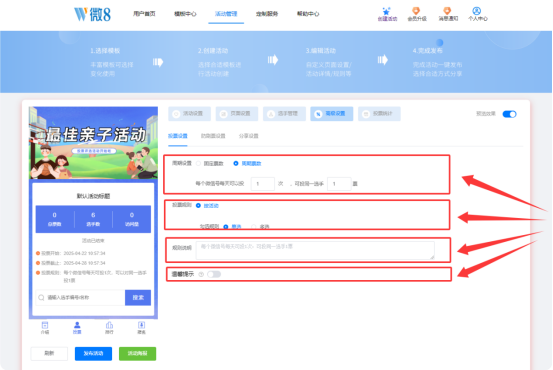Select 报名 icon in phone preview

point(141,325)
